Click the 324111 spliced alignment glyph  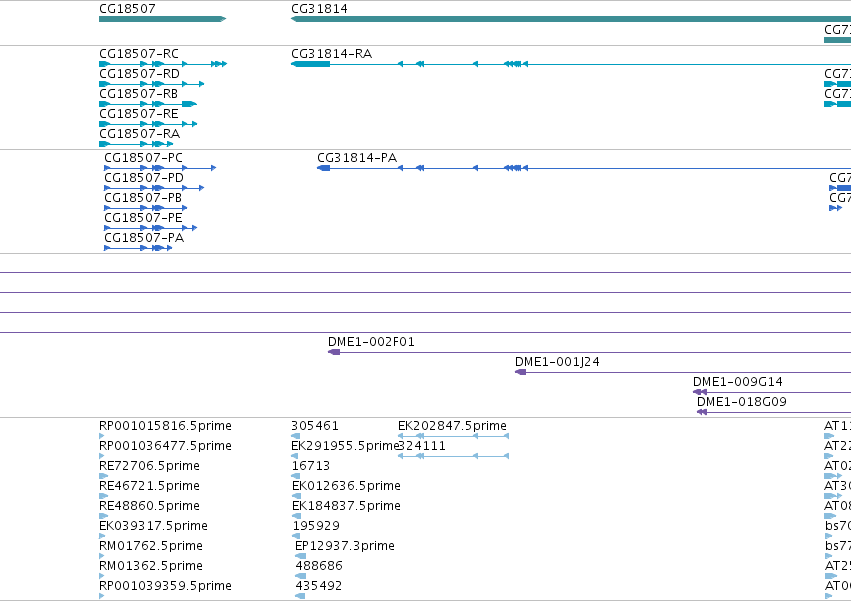(453, 456)
